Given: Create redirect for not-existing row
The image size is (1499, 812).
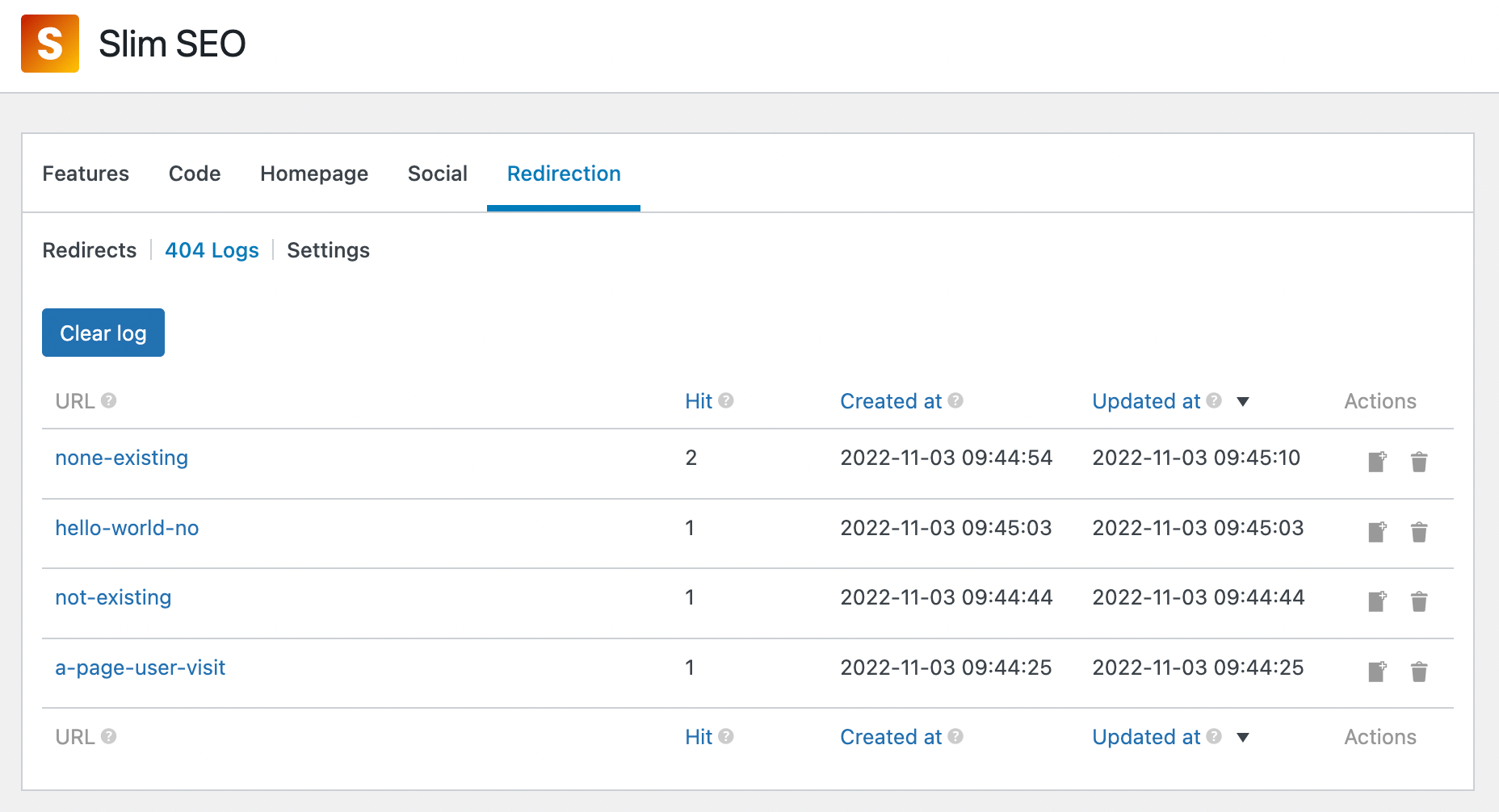Looking at the screenshot, I should (x=1377, y=601).
